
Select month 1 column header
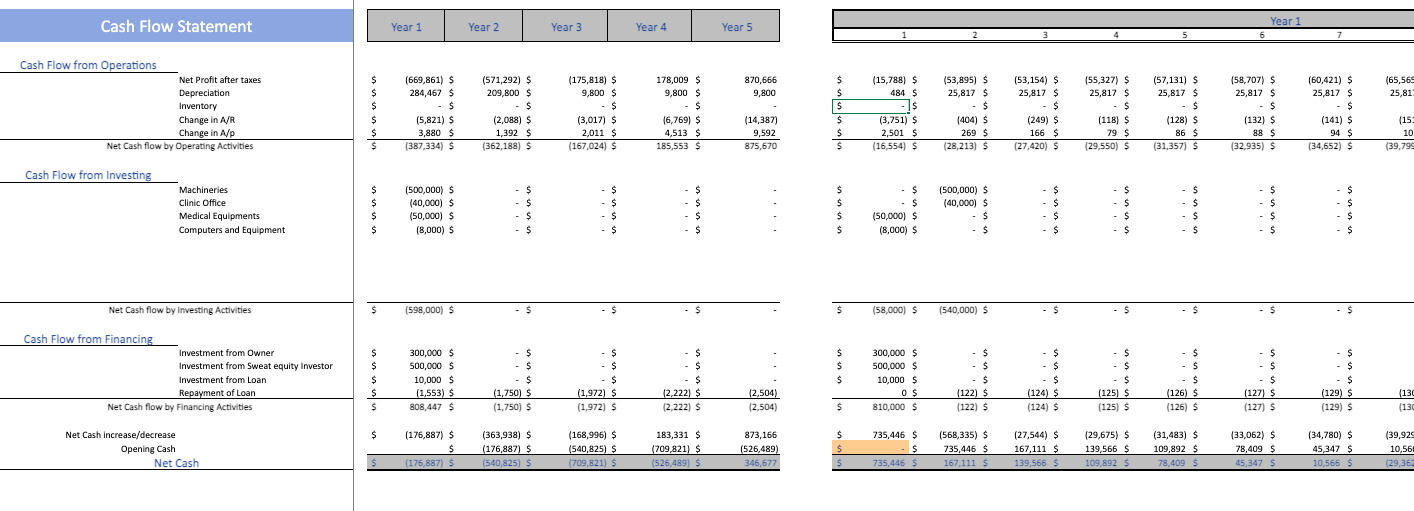tap(905, 36)
